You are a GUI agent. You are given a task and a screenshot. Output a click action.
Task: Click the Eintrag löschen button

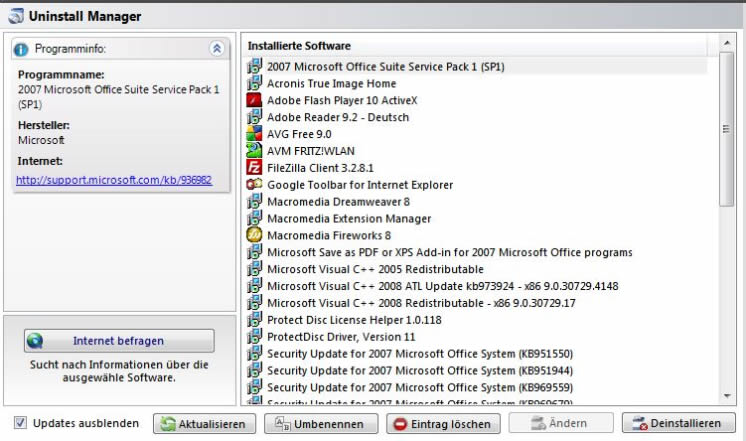pos(443,423)
